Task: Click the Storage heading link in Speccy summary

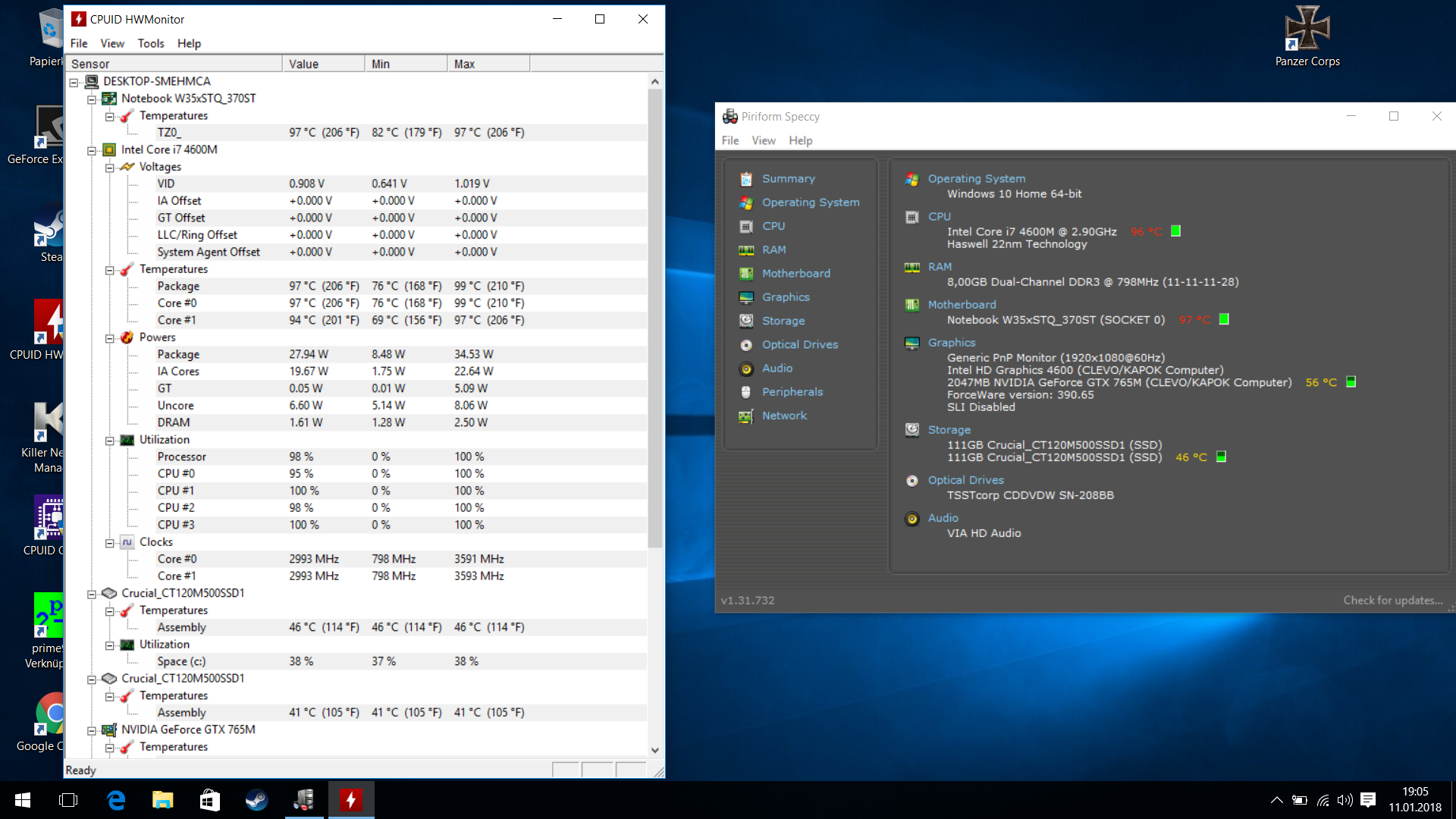Action: point(949,430)
